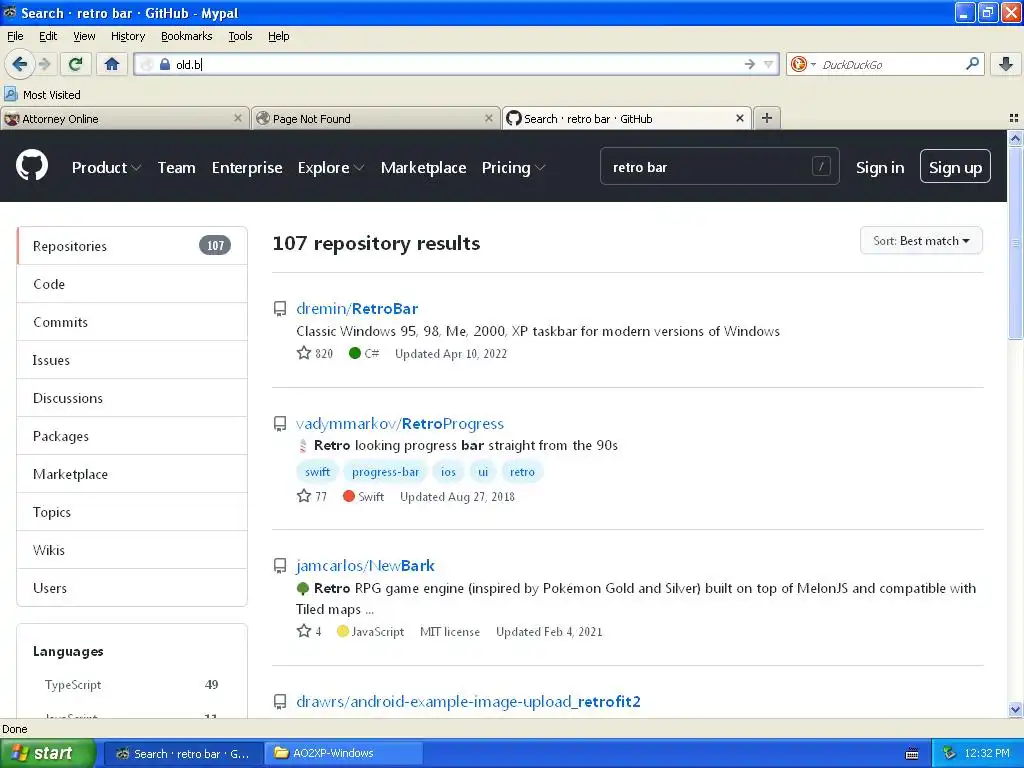Open the File menu

tap(15, 36)
